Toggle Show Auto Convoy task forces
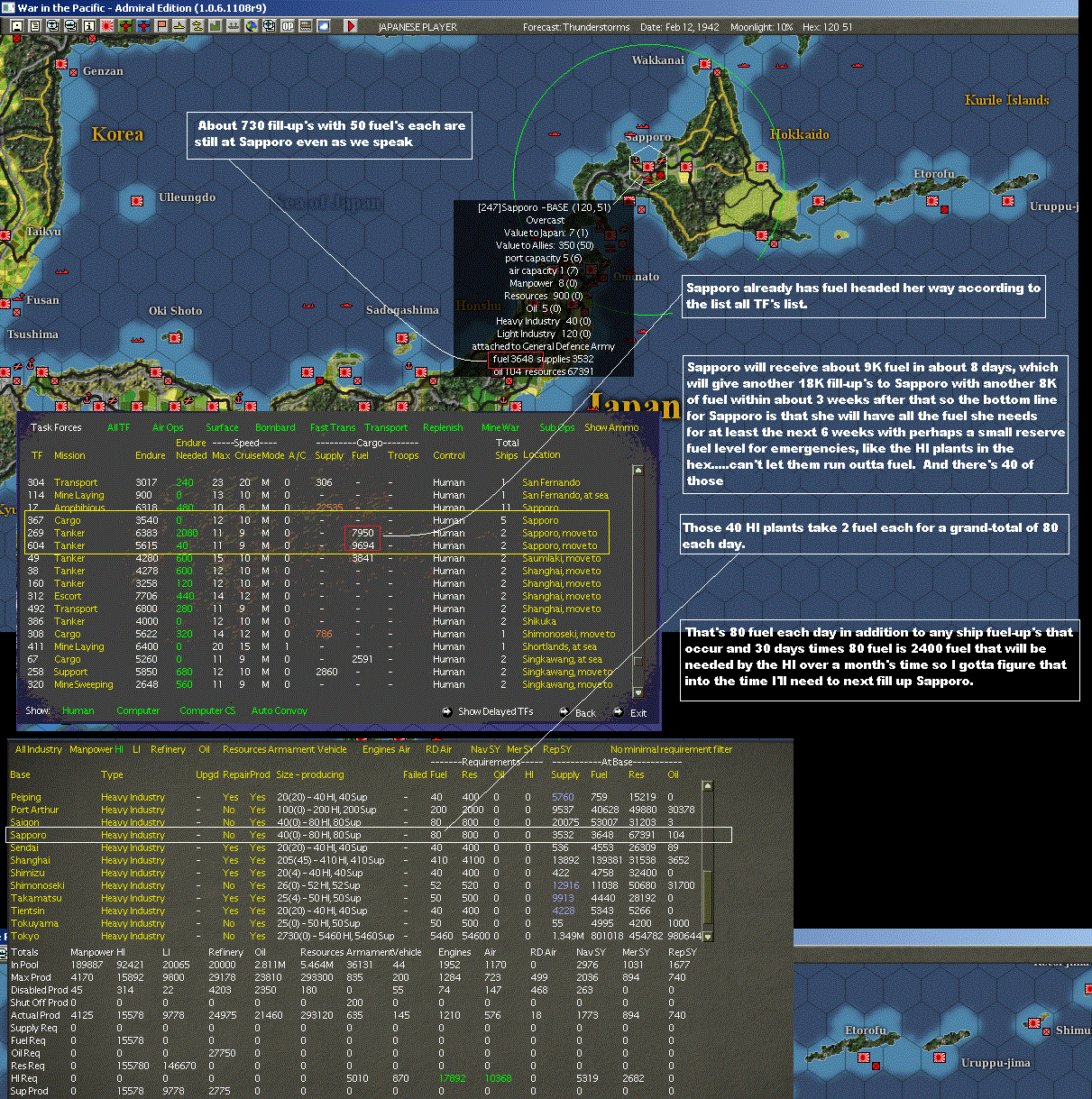Image resolution: width=1092 pixels, height=1099 pixels. [280, 710]
